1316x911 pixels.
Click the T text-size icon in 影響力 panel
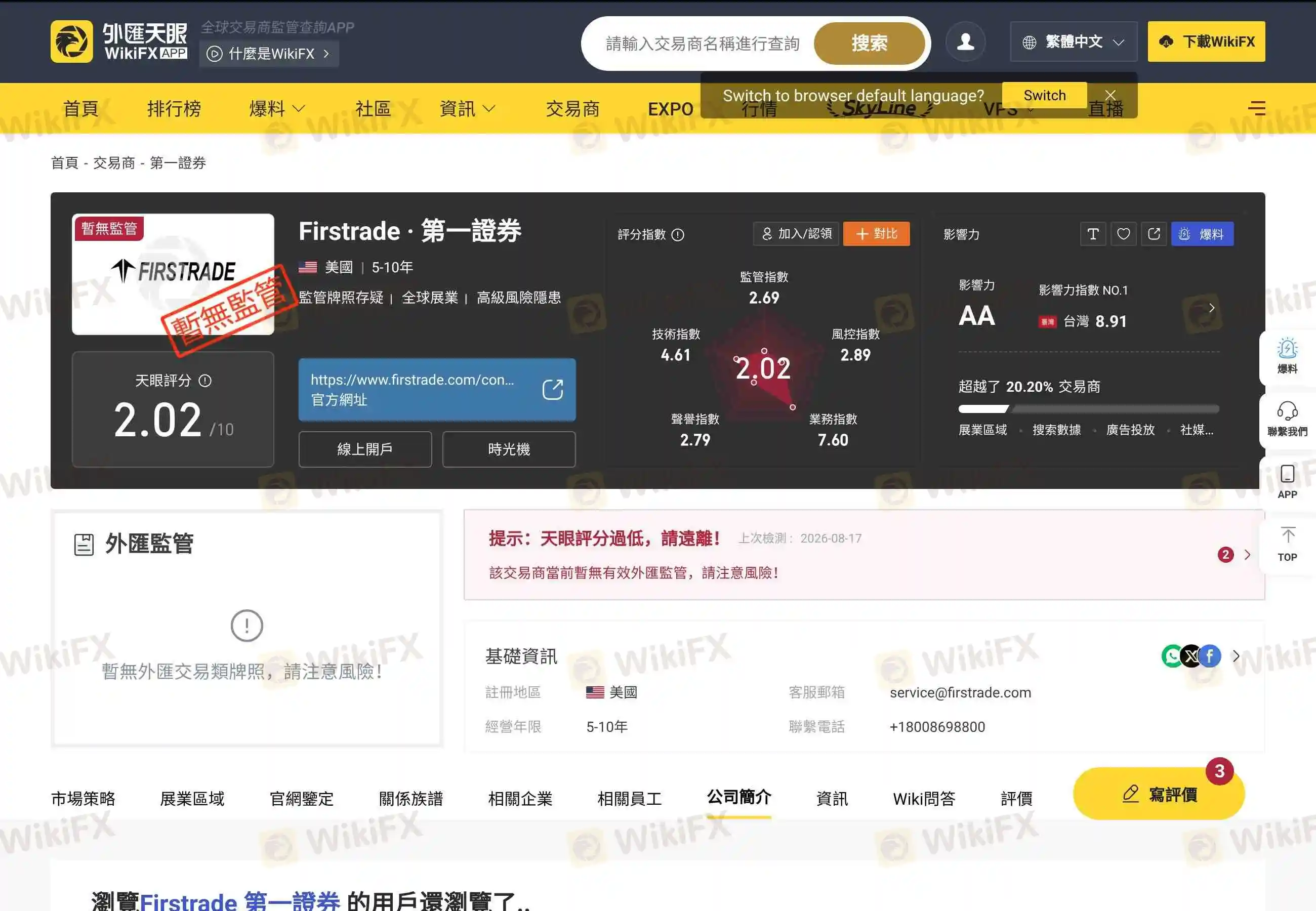coord(1093,234)
